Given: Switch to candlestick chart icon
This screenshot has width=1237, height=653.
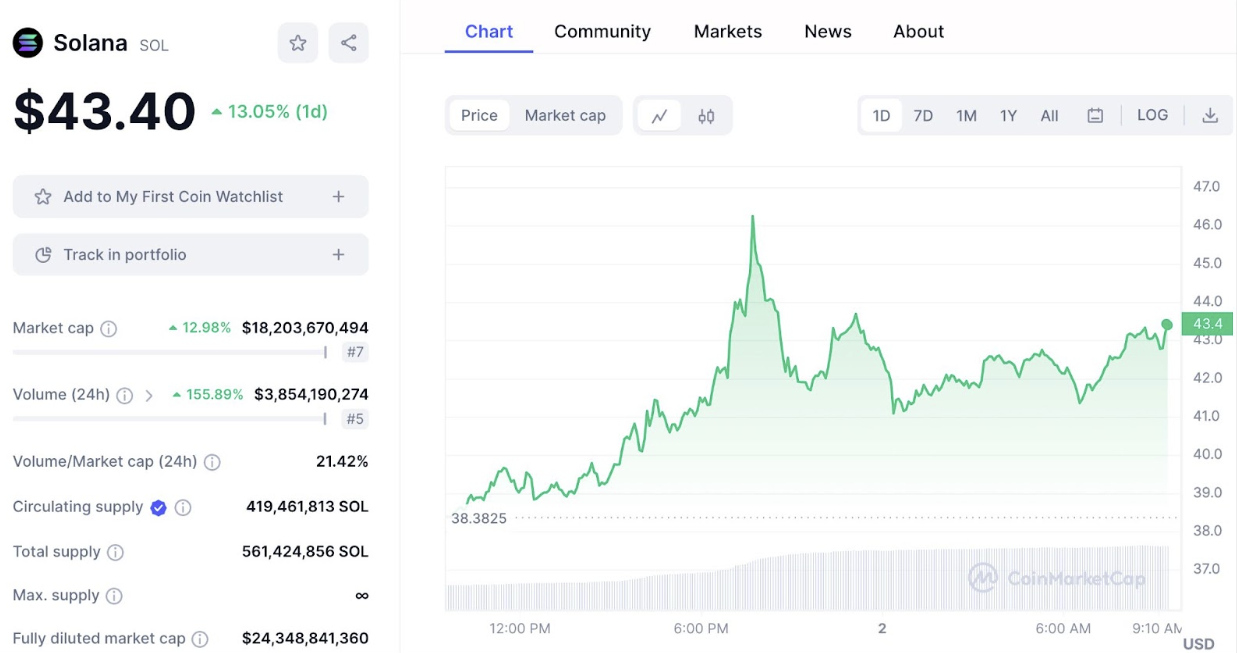Looking at the screenshot, I should tap(706, 116).
